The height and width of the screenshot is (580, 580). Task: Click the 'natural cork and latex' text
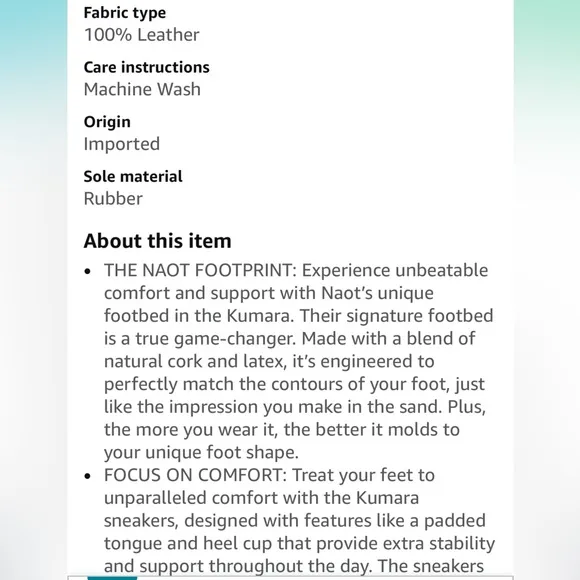point(195,361)
